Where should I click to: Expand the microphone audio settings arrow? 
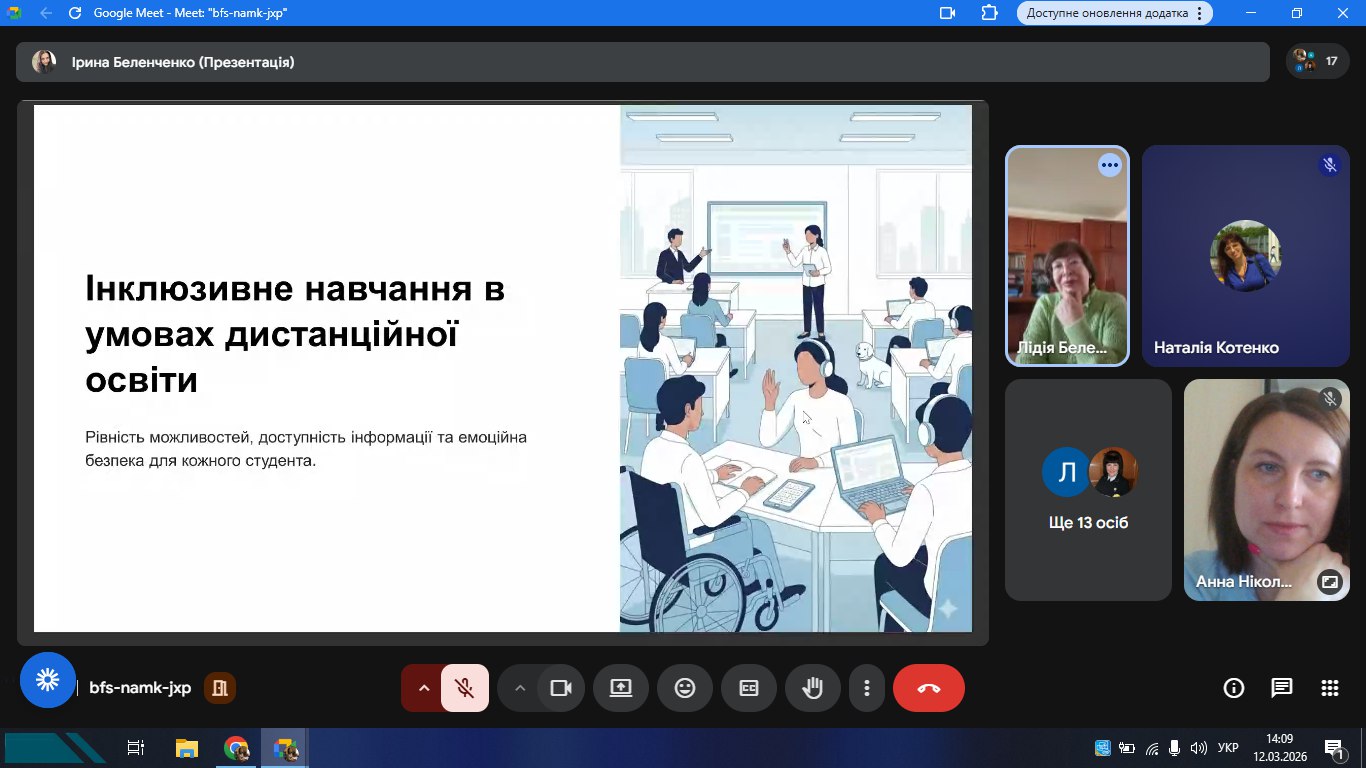(x=423, y=688)
